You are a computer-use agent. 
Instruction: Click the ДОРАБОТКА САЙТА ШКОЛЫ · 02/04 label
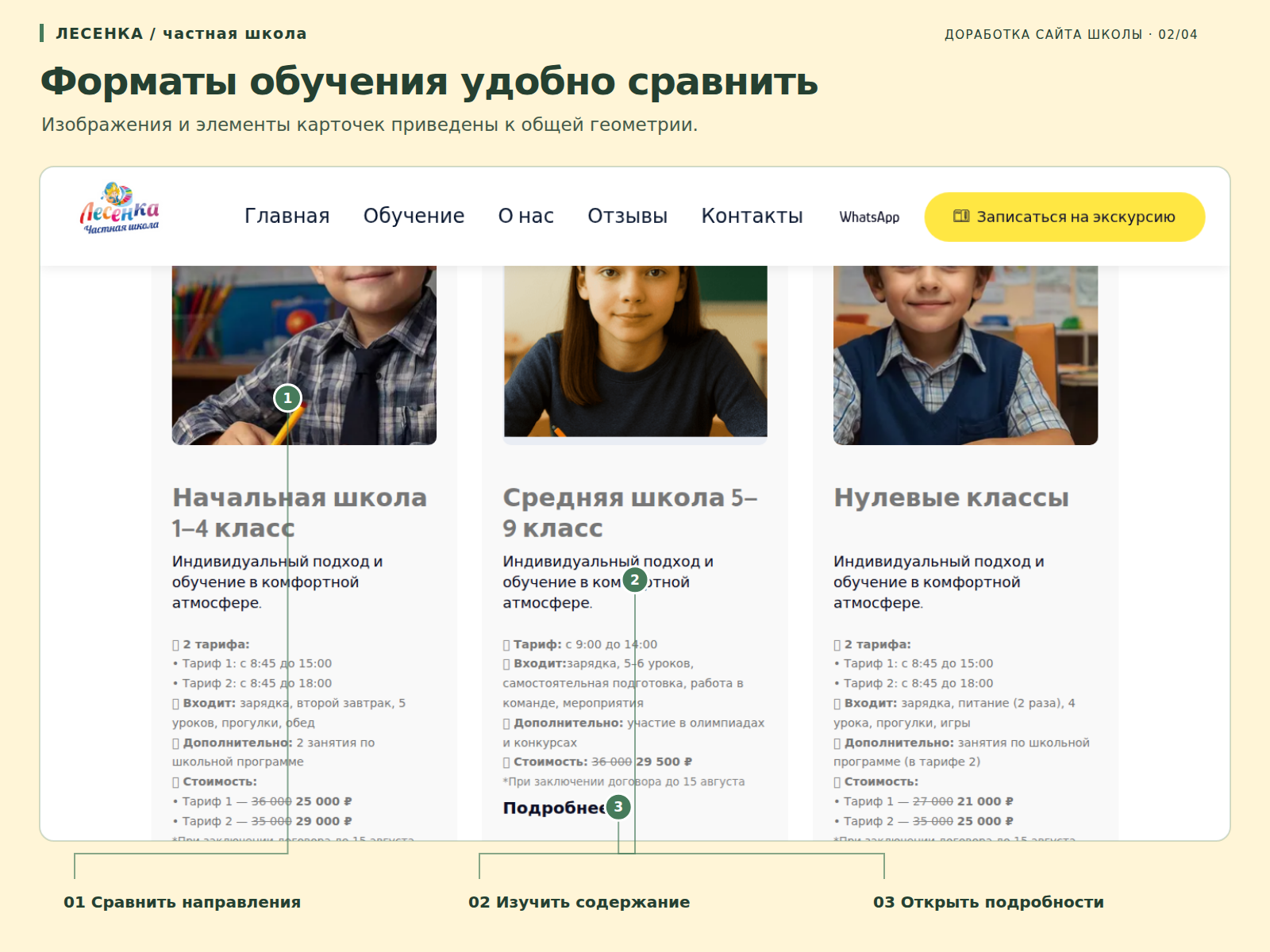[x=1071, y=34]
